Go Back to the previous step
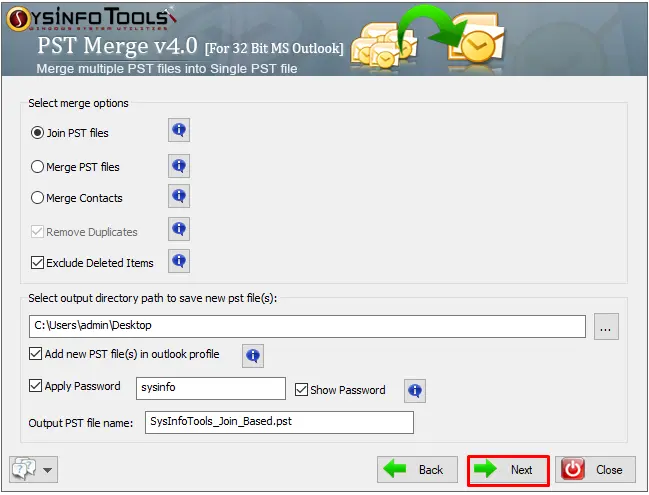Image resolution: width=649 pixels, height=495 pixels. point(417,470)
